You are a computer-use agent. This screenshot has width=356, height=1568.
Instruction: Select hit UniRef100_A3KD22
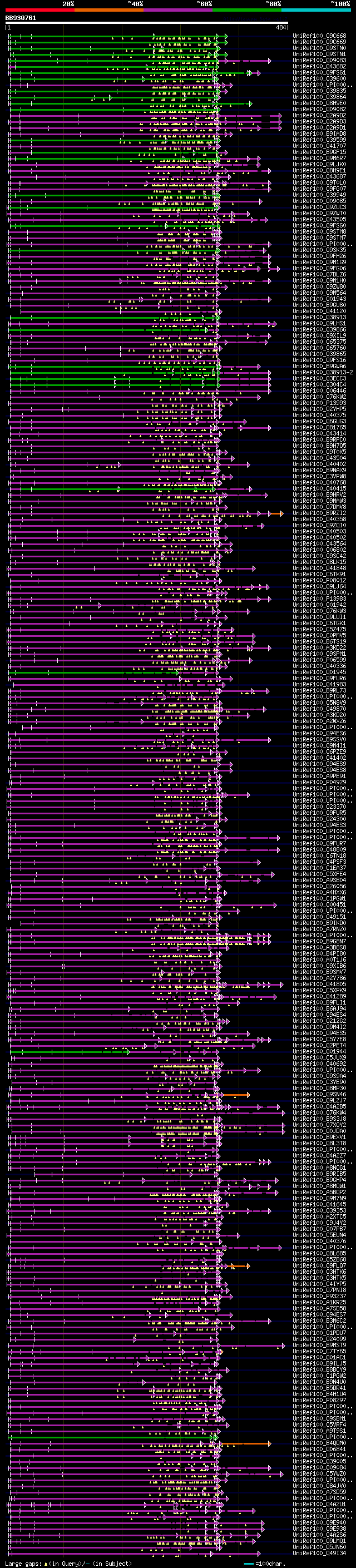coord(319,647)
